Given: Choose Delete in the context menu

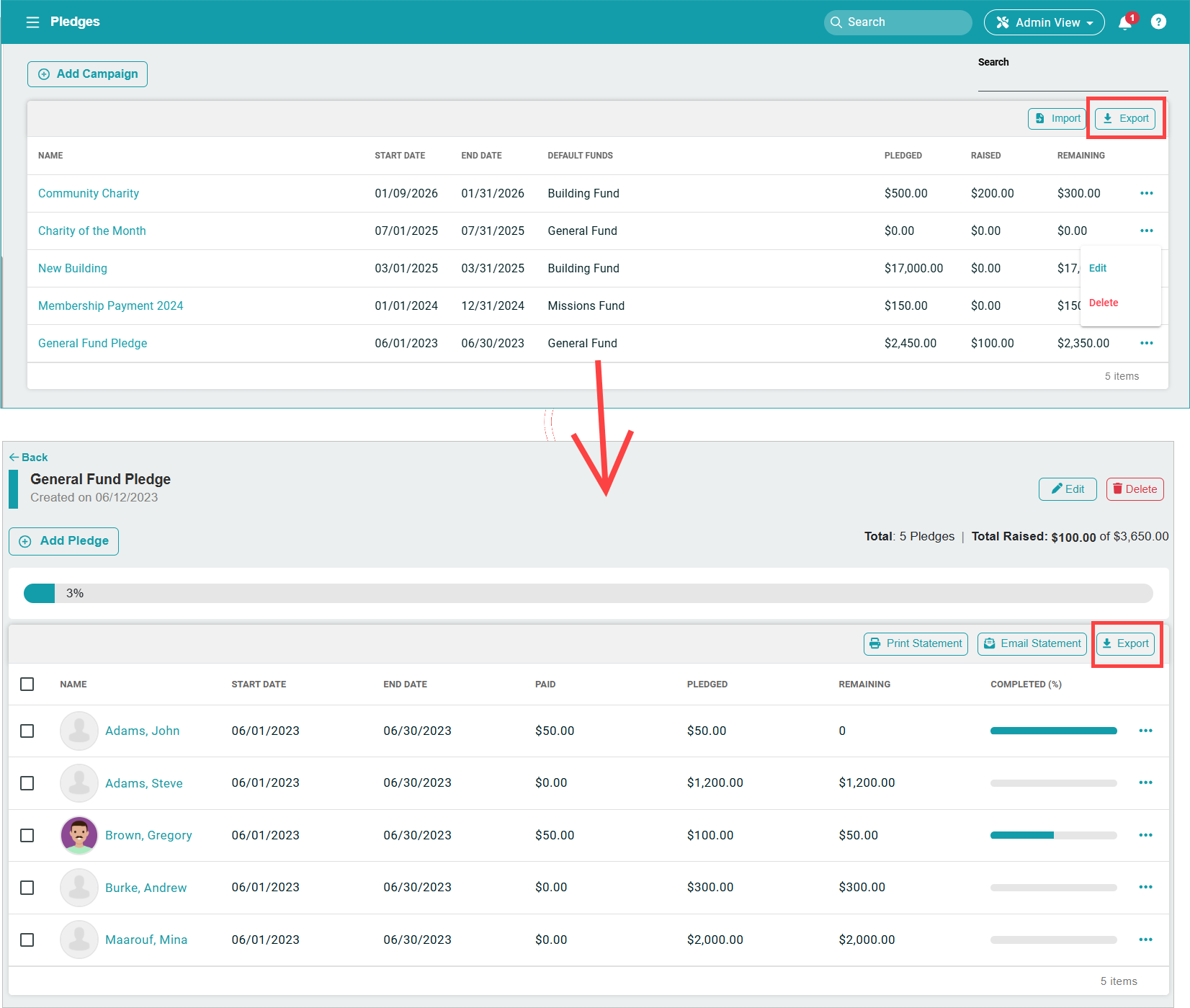Looking at the screenshot, I should click(1104, 303).
